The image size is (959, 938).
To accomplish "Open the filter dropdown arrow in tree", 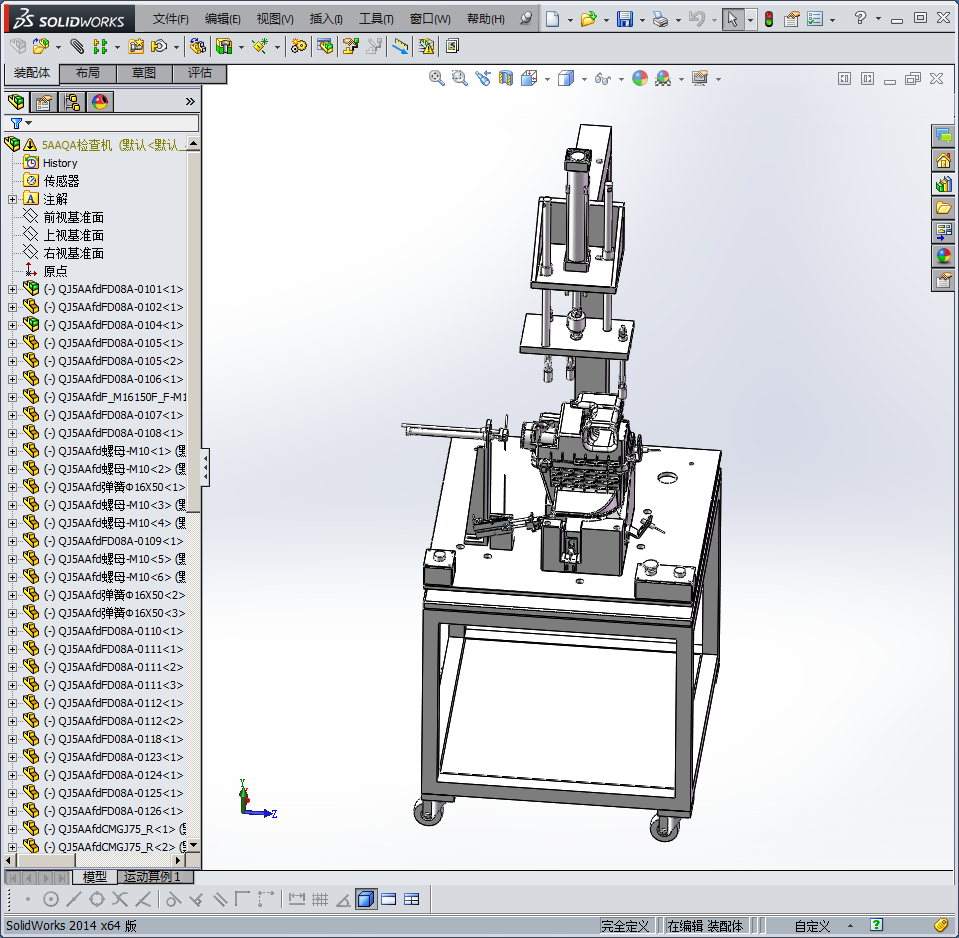I will (29, 123).
